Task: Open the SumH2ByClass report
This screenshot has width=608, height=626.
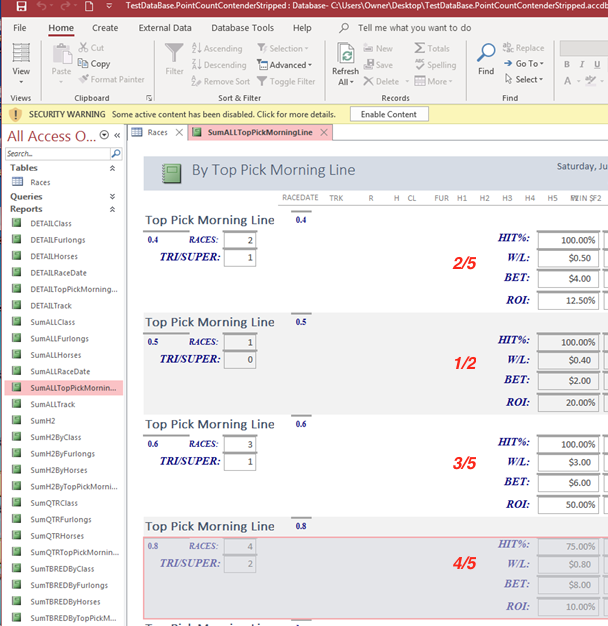Action: [55, 437]
